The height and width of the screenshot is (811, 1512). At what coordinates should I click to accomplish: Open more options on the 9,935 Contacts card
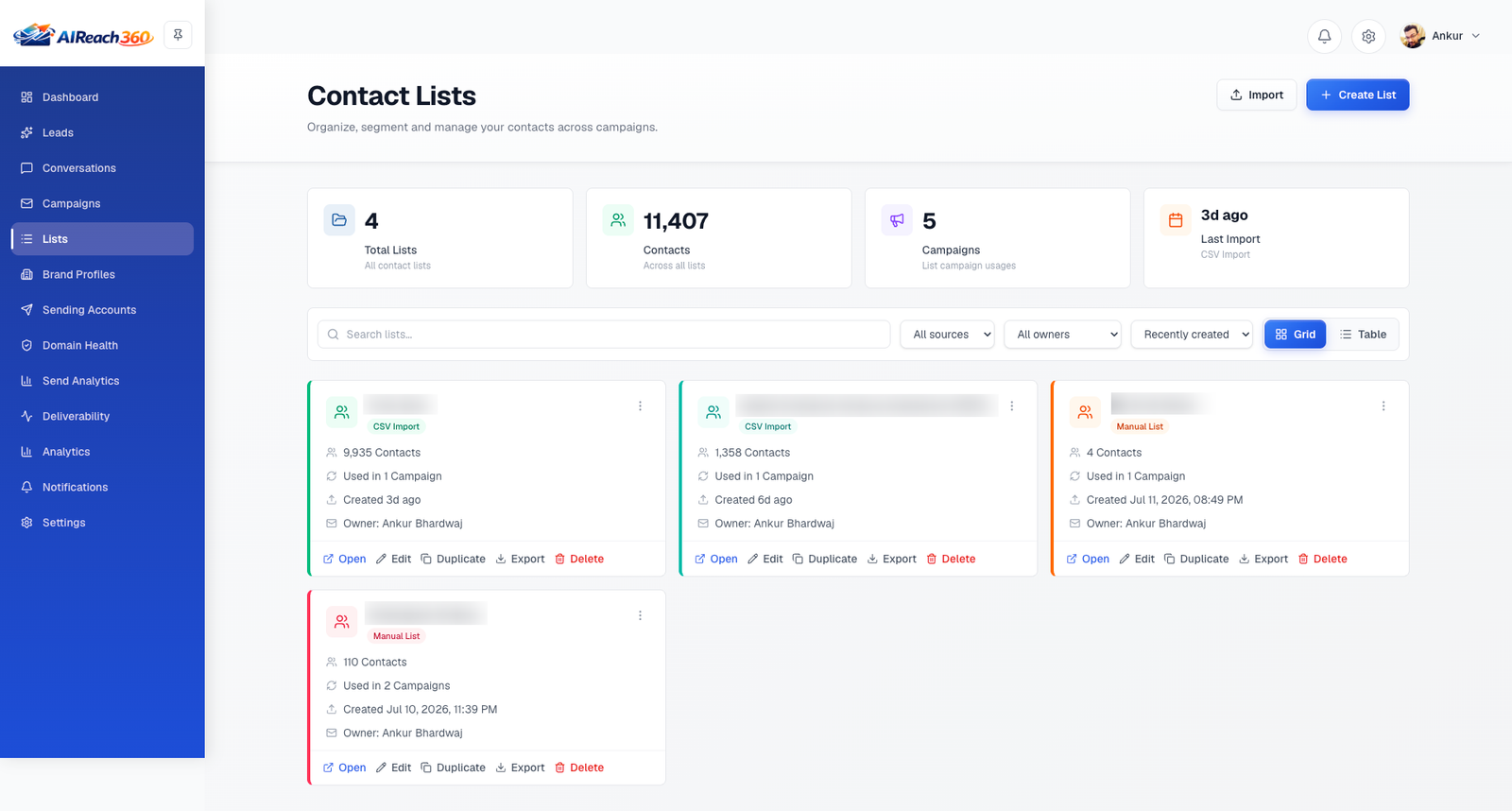click(x=640, y=405)
